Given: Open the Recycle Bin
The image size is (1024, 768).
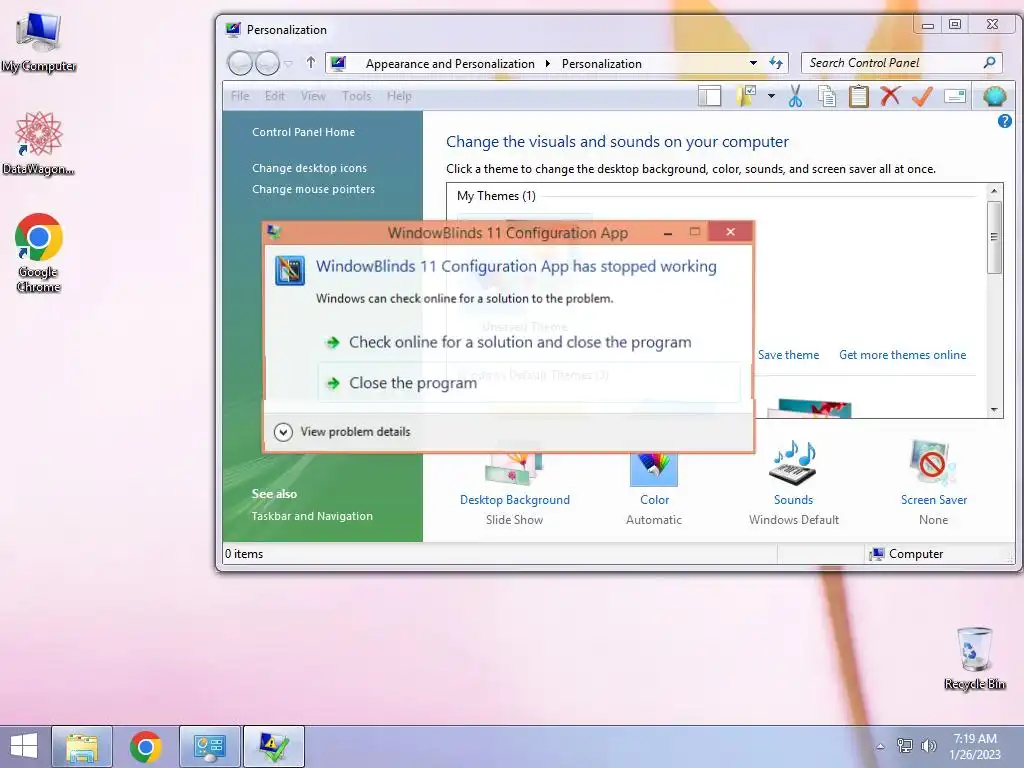Looking at the screenshot, I should tap(974, 658).
